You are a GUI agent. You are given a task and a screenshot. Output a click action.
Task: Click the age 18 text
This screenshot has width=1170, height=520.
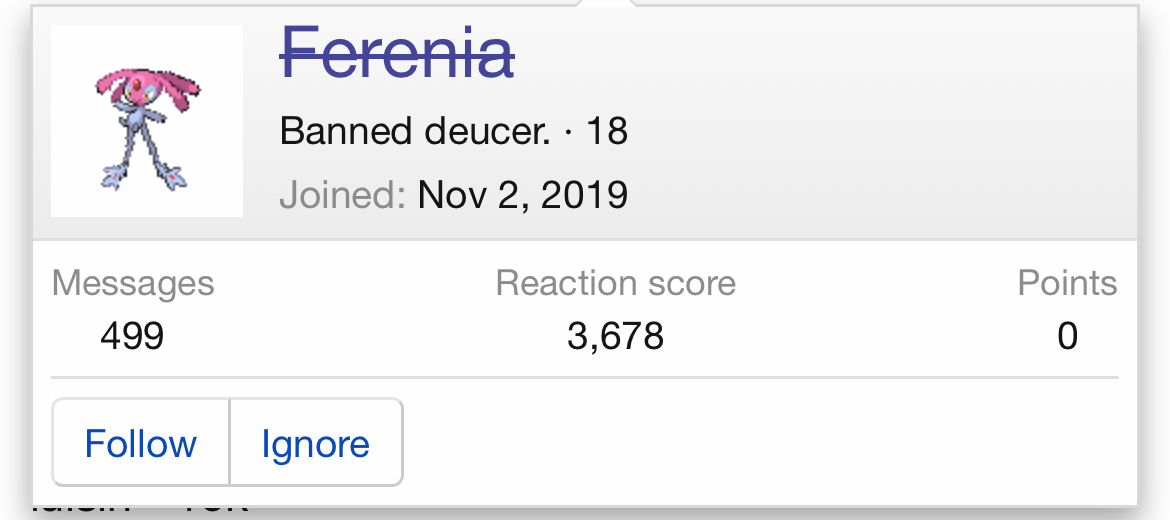tap(607, 132)
